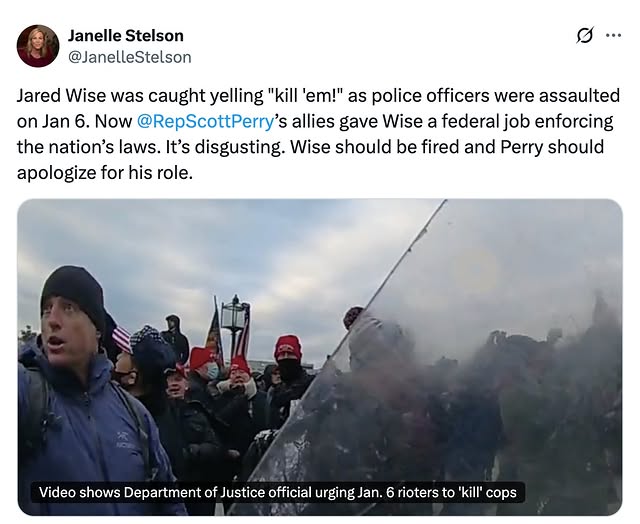The width and height of the screenshot is (640, 524).
Task: Click the Janelle Stelson display name
Action: pyautogui.click(x=125, y=36)
